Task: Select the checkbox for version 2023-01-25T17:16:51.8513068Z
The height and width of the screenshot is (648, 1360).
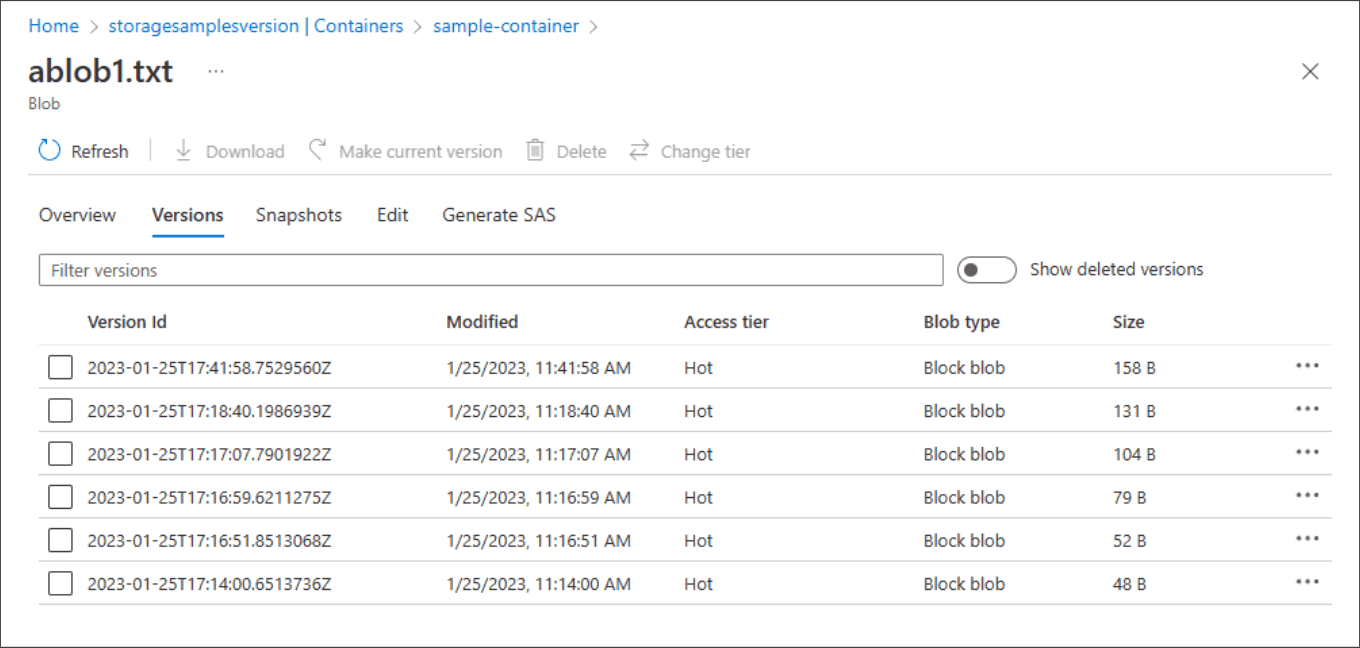Action: 60,541
